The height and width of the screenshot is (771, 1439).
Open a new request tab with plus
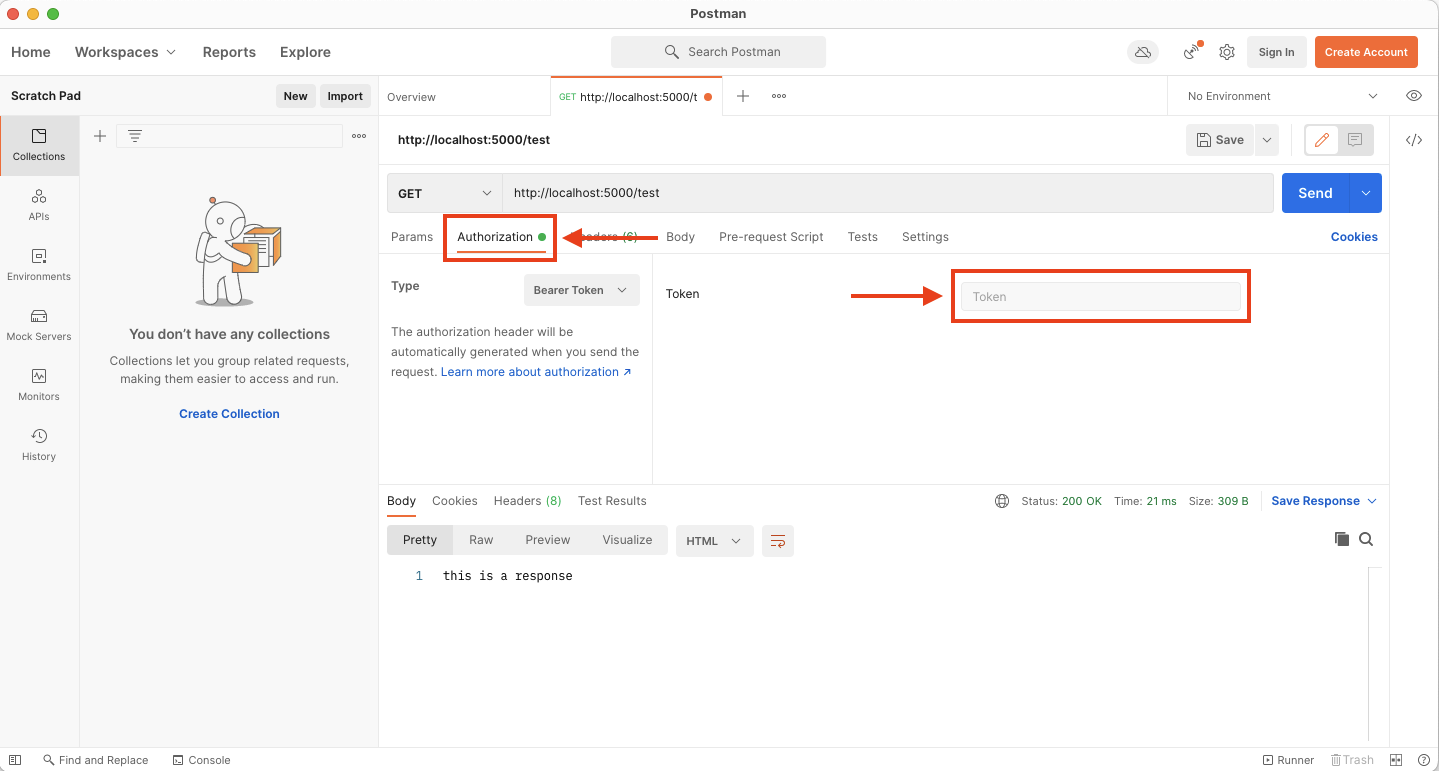pyautogui.click(x=742, y=96)
